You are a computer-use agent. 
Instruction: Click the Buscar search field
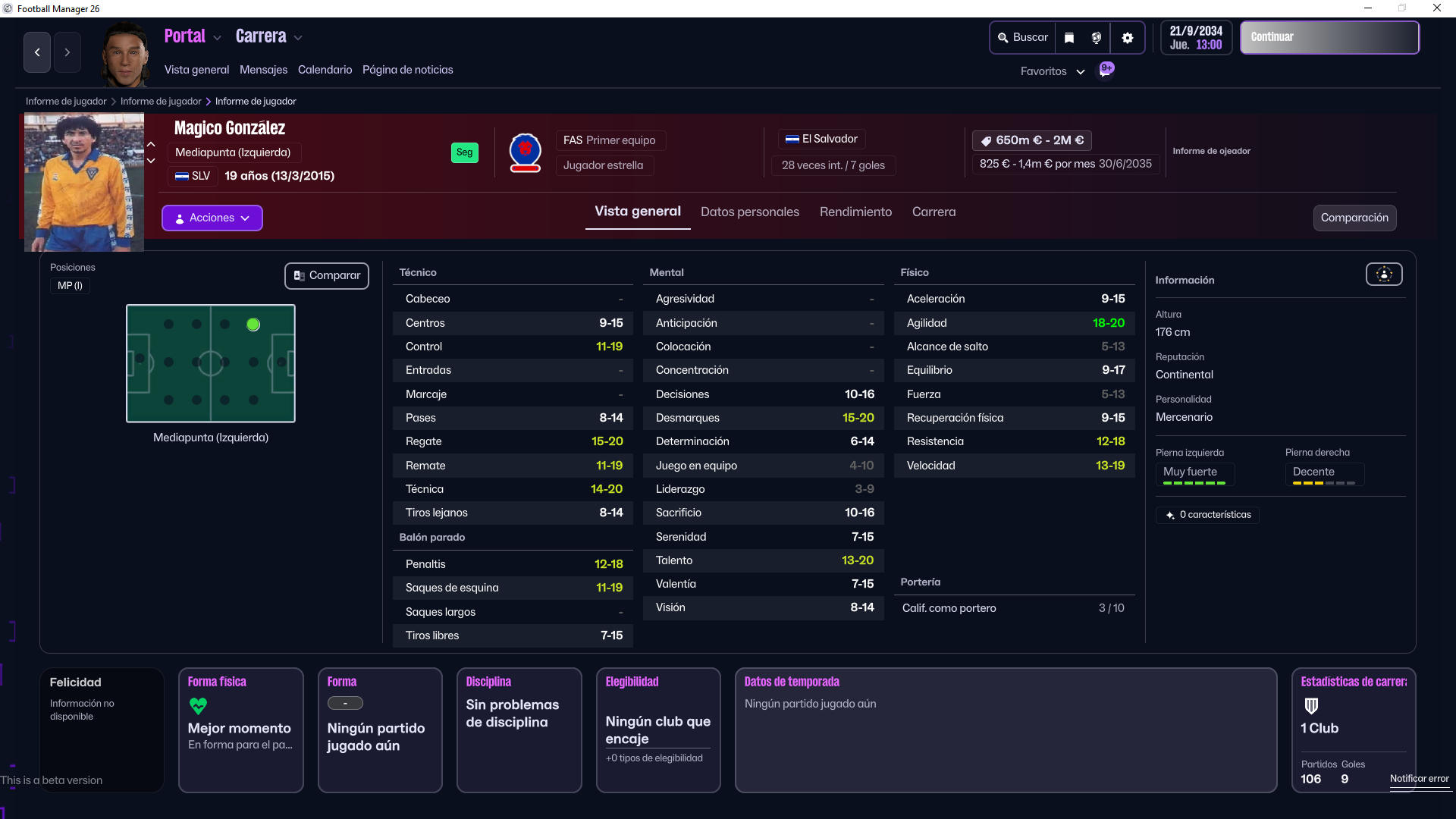click(x=1024, y=38)
